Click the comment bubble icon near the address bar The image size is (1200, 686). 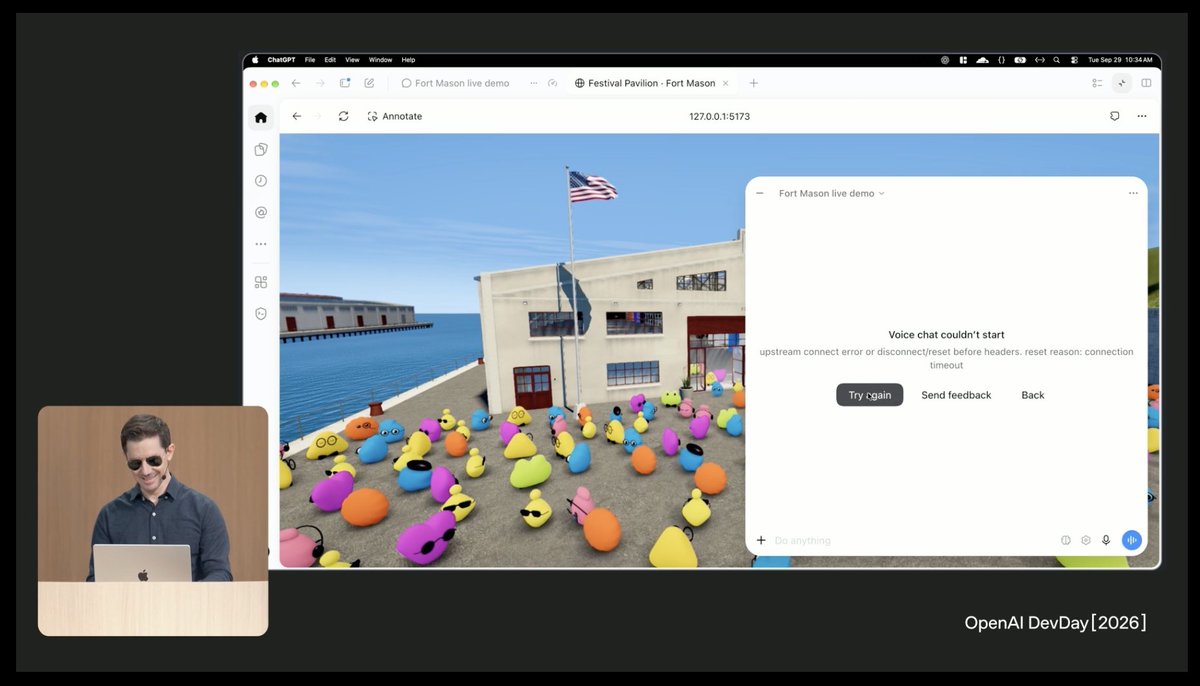point(1115,116)
